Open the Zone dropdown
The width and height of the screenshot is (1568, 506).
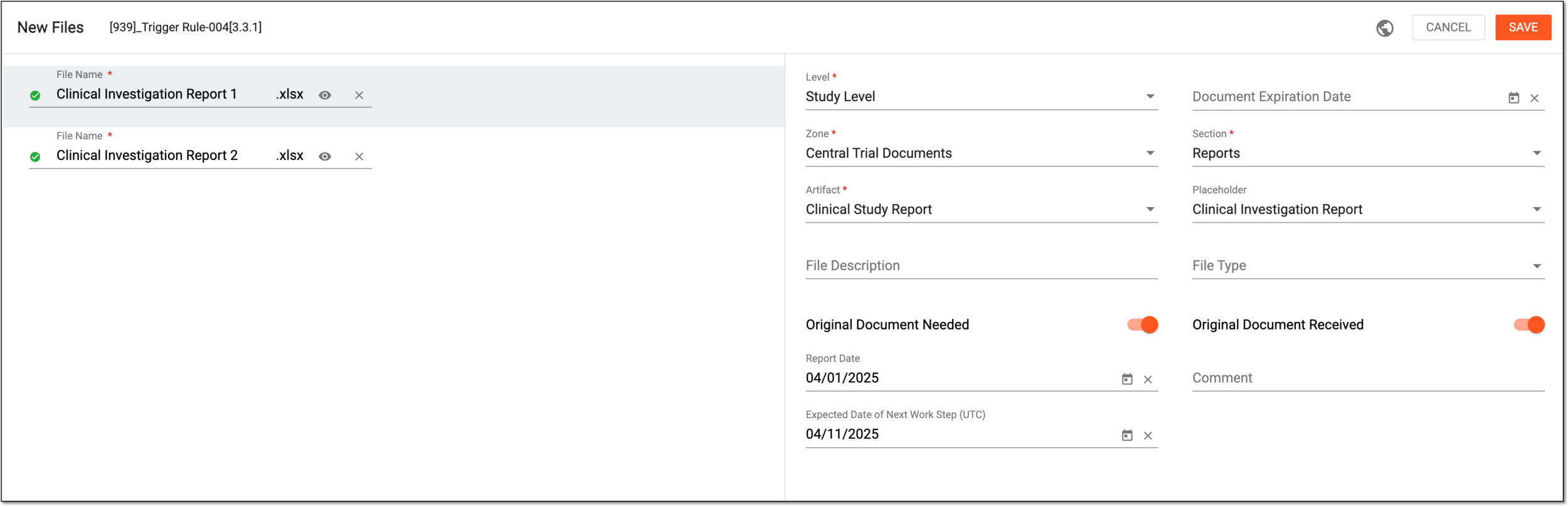[982, 153]
